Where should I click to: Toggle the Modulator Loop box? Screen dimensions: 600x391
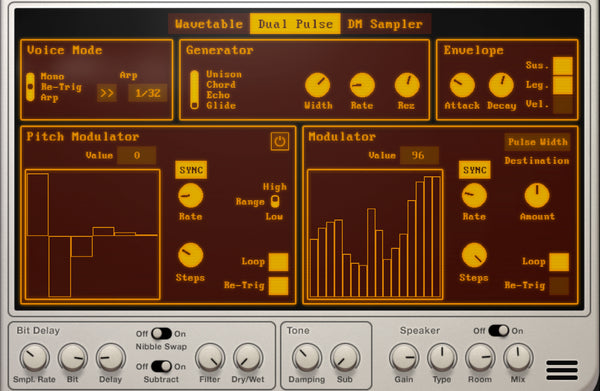point(559,262)
